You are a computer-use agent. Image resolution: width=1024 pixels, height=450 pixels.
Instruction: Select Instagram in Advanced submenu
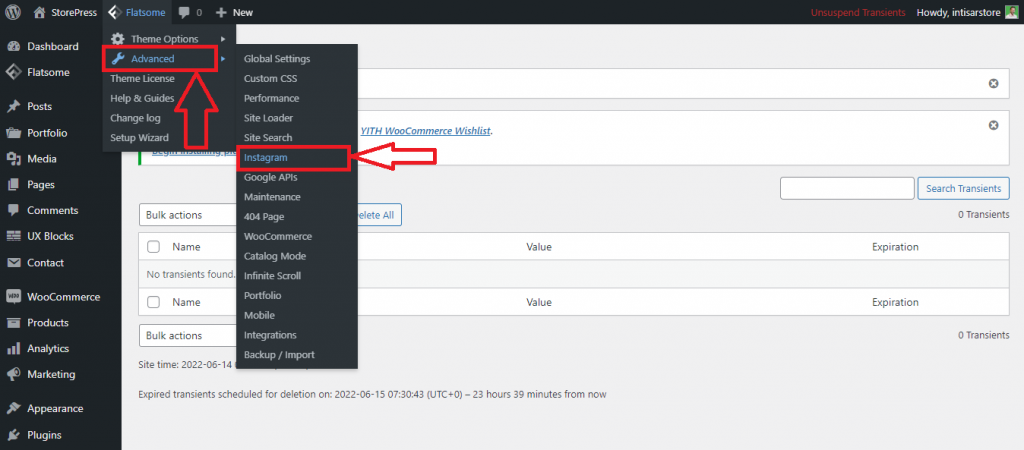click(266, 158)
